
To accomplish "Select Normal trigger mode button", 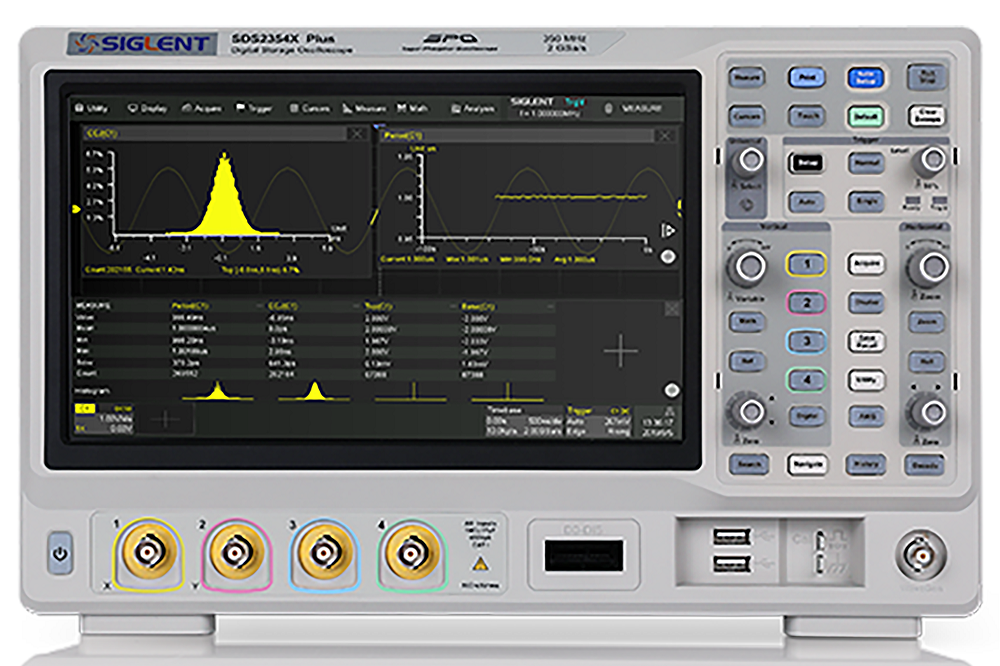I will (865, 163).
